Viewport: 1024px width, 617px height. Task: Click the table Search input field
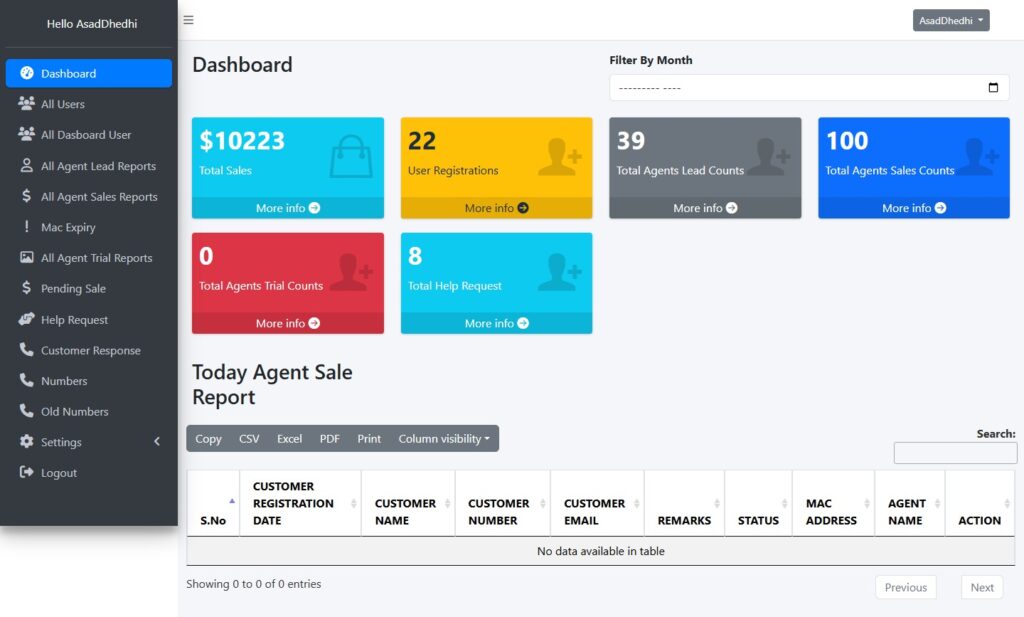(x=954, y=453)
